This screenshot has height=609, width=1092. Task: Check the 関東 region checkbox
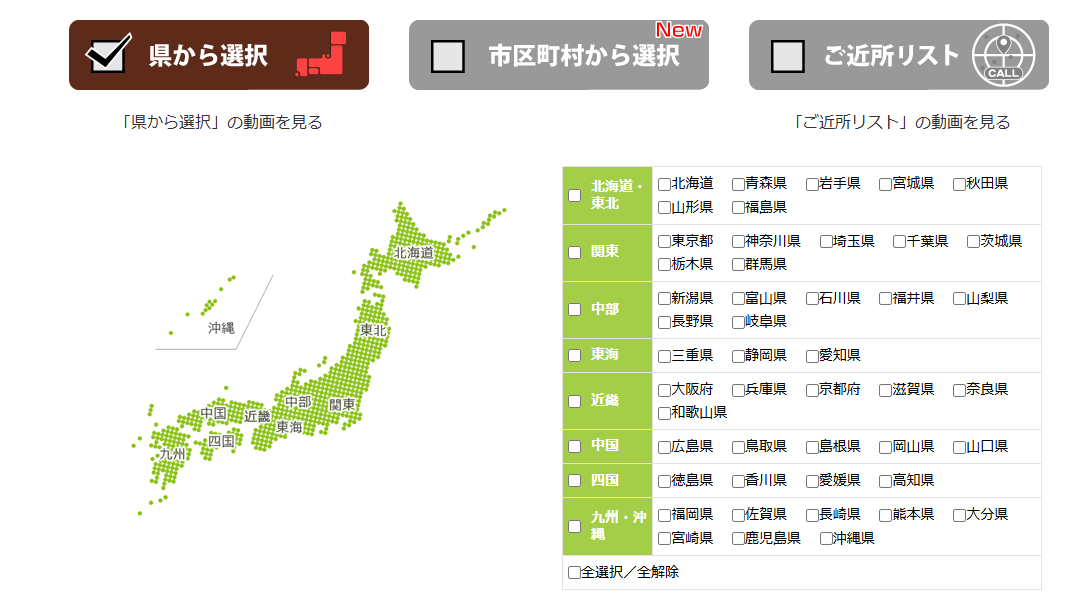point(575,252)
